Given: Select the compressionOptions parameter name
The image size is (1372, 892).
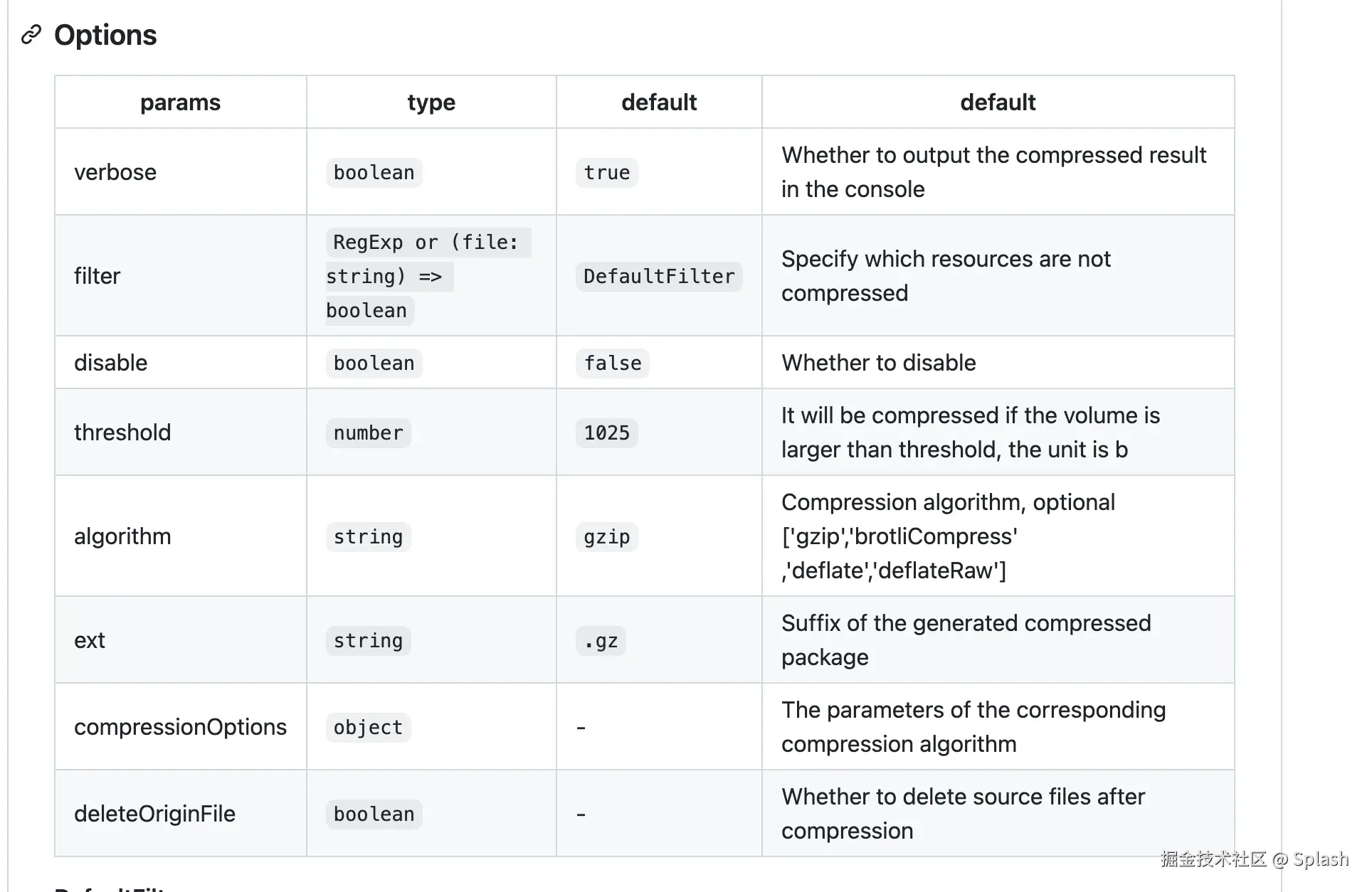Looking at the screenshot, I should 180,727.
